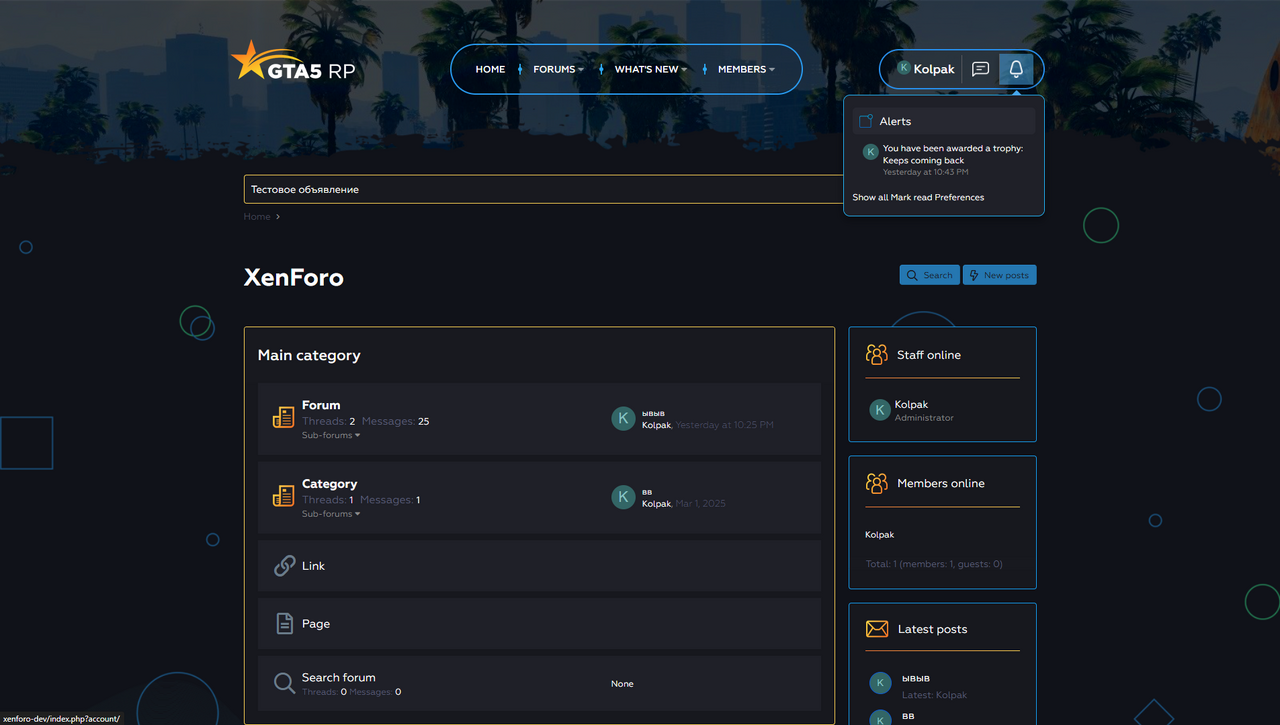Click the chain icon beside Link

tap(284, 566)
